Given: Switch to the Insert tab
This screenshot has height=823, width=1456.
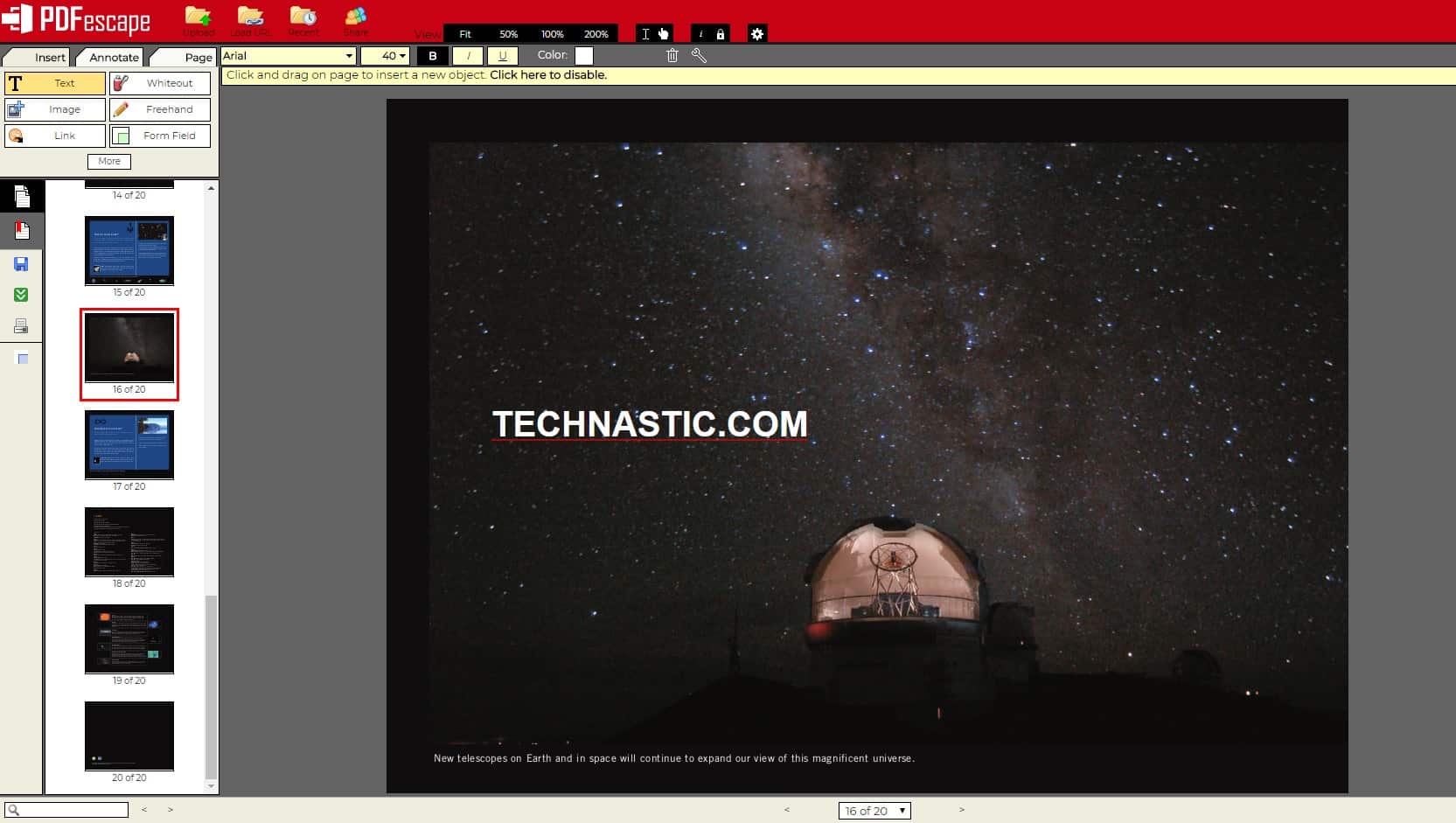Looking at the screenshot, I should pyautogui.click(x=37, y=57).
